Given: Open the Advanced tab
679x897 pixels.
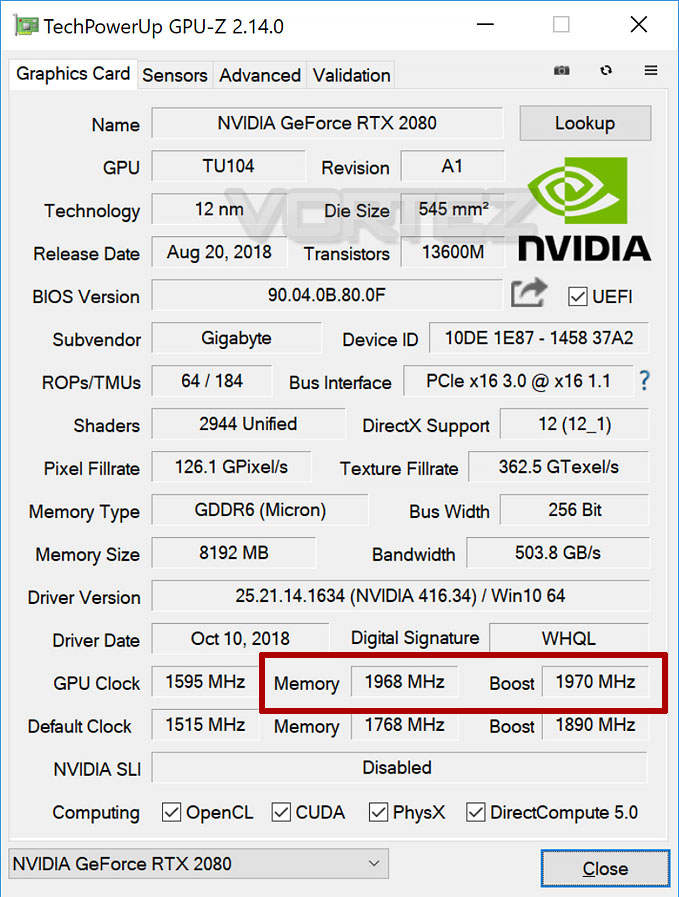Looking at the screenshot, I should (x=260, y=75).
